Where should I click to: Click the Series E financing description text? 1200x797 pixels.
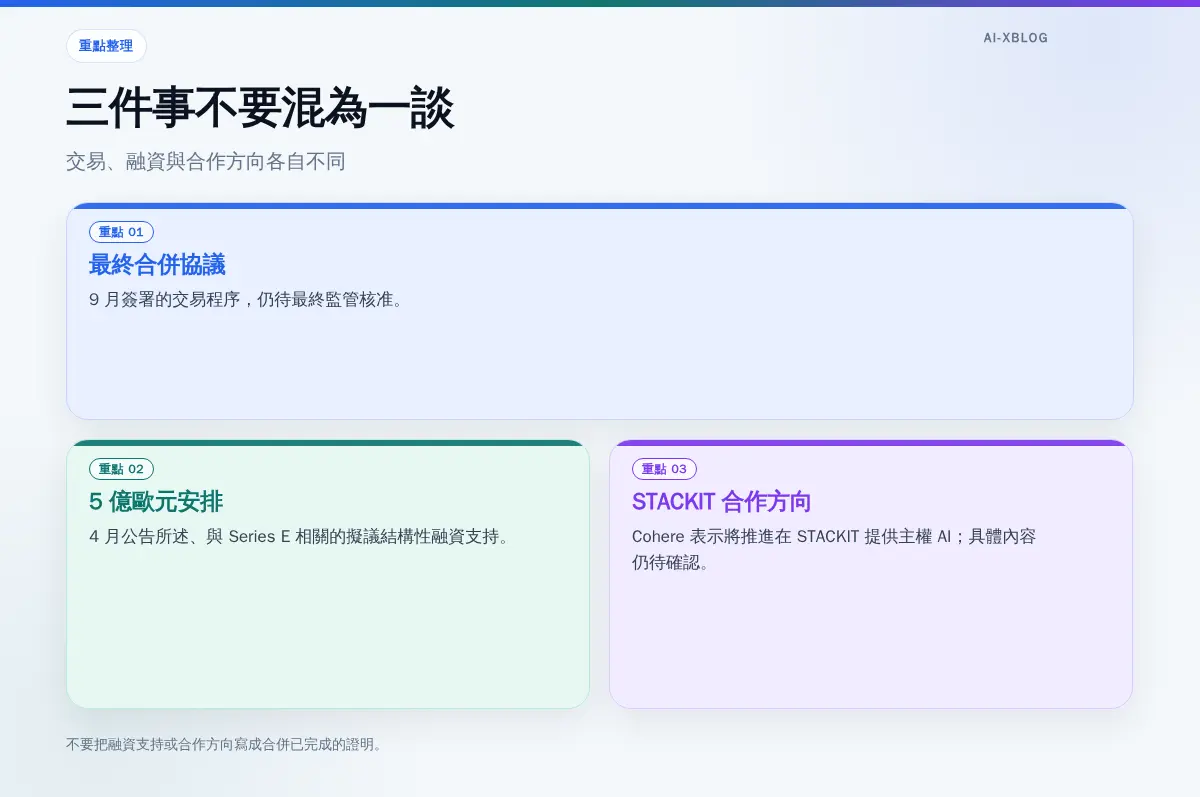300,536
